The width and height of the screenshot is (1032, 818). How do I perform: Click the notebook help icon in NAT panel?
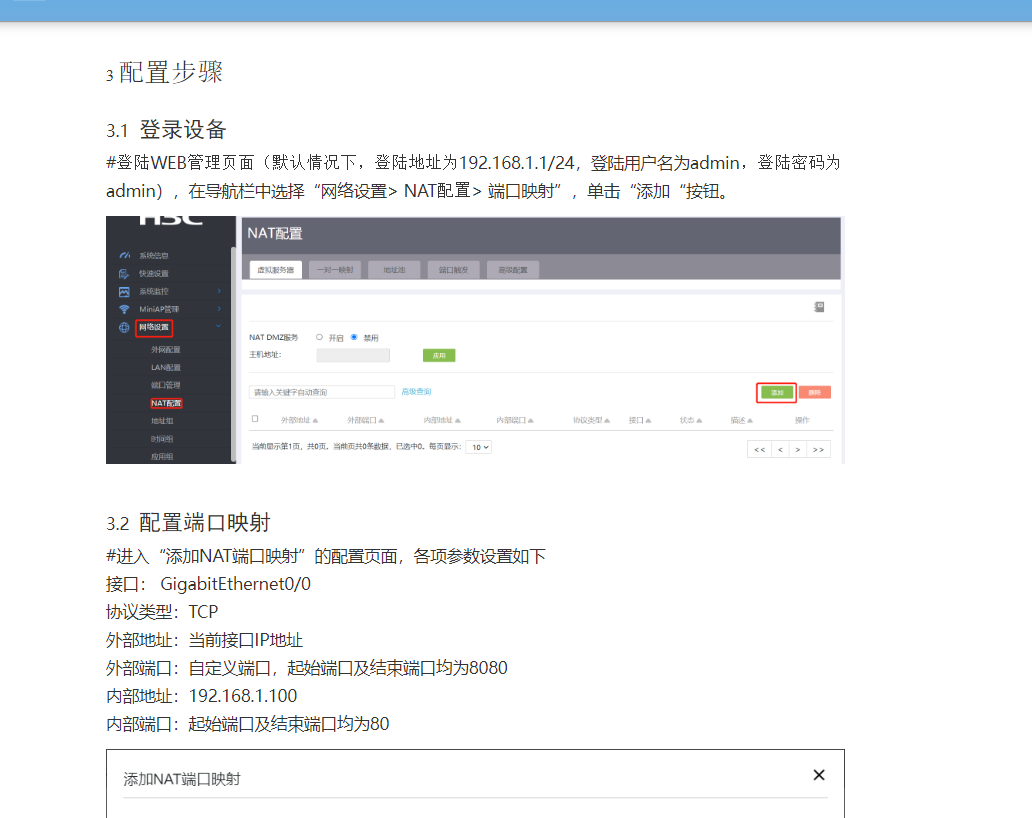819,307
